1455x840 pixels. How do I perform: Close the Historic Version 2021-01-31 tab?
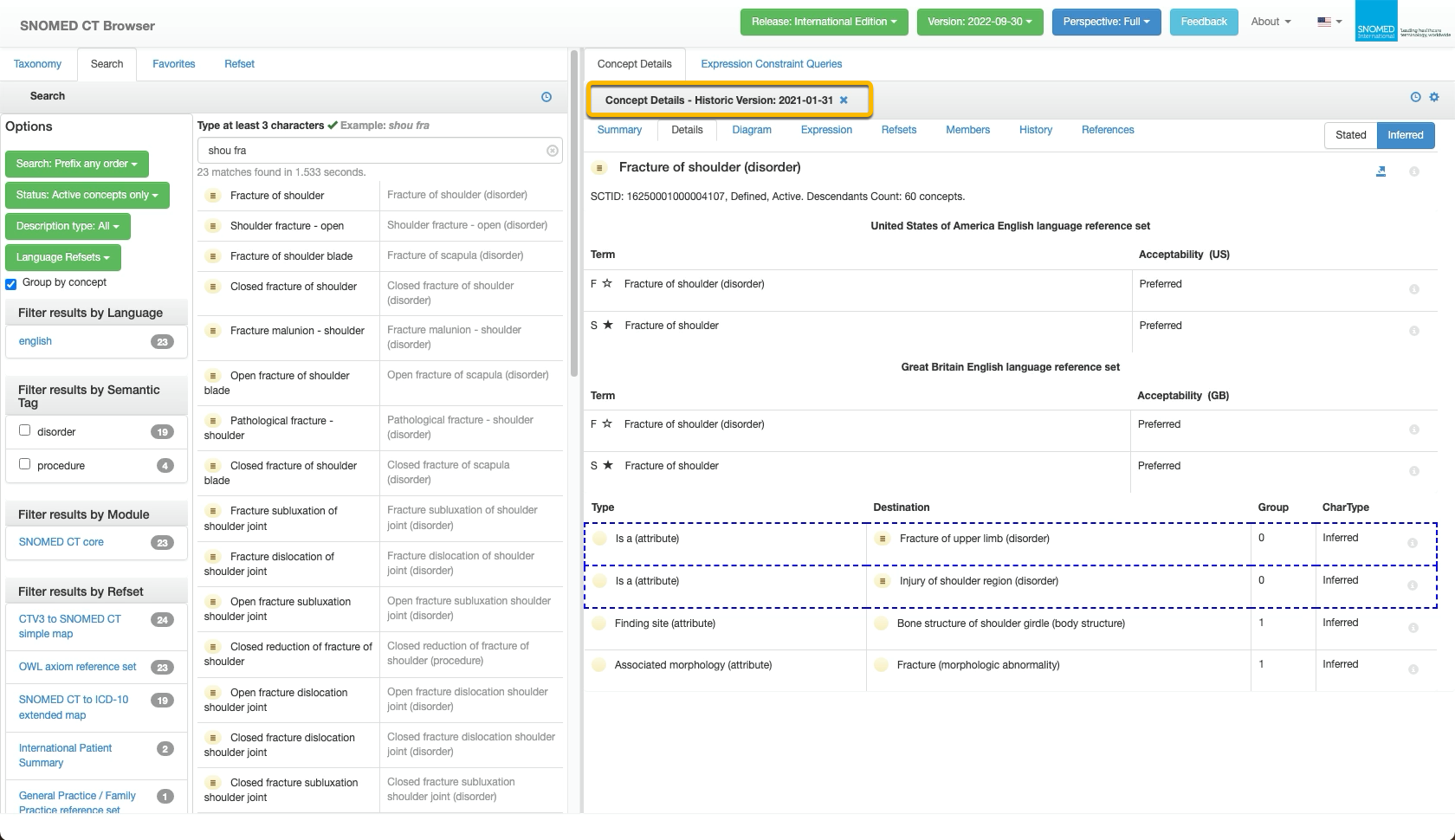(x=844, y=100)
